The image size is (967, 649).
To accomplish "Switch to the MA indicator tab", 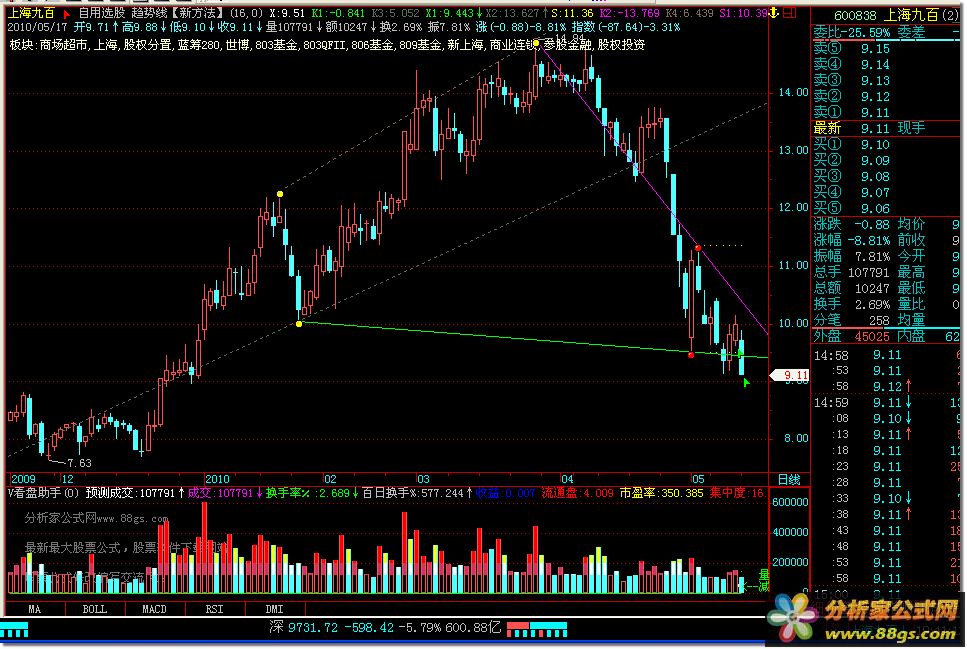I will coord(35,609).
